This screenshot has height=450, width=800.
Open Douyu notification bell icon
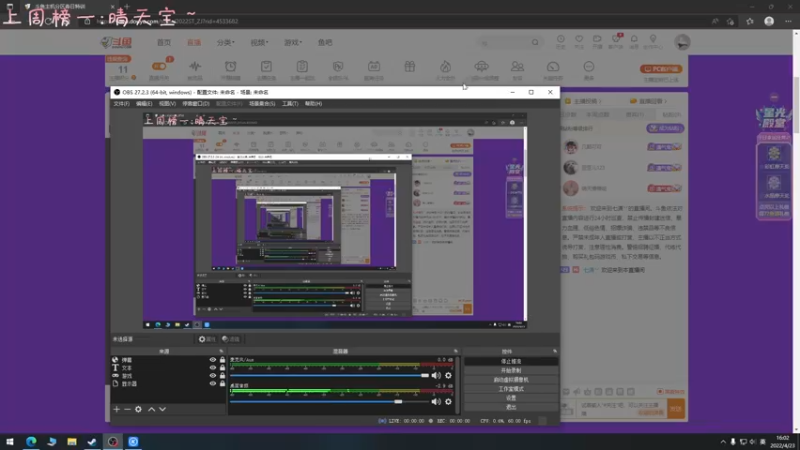[x=634, y=39]
